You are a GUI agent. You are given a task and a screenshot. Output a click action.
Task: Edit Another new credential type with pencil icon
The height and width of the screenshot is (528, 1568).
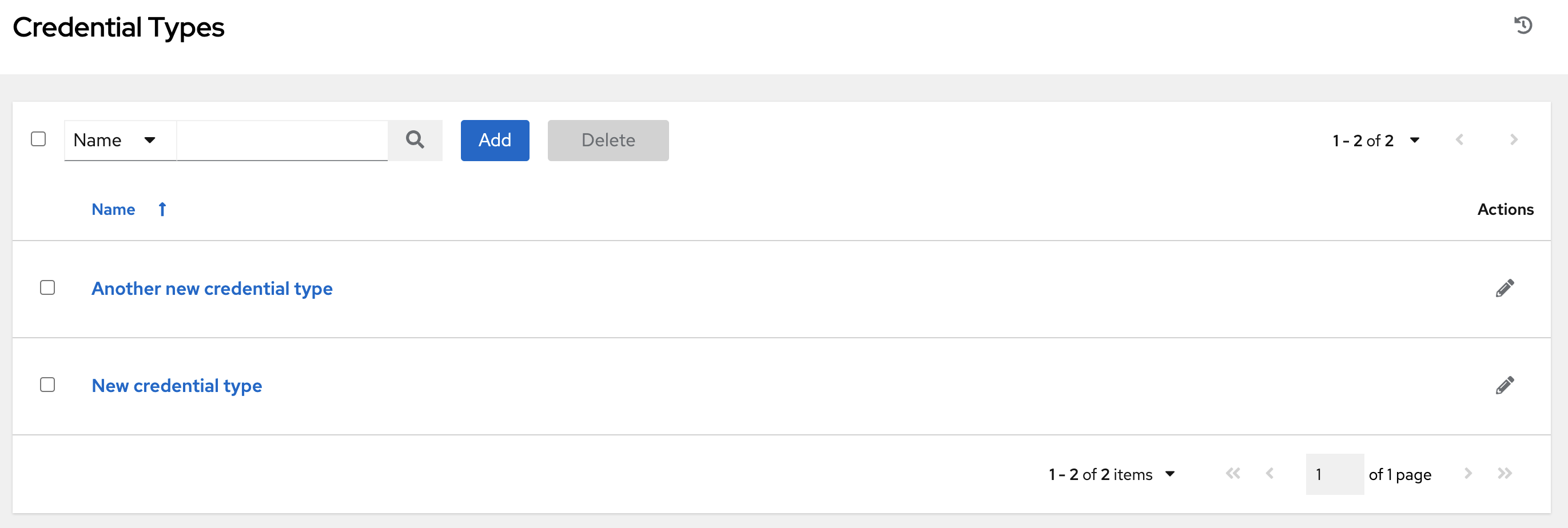click(1505, 288)
